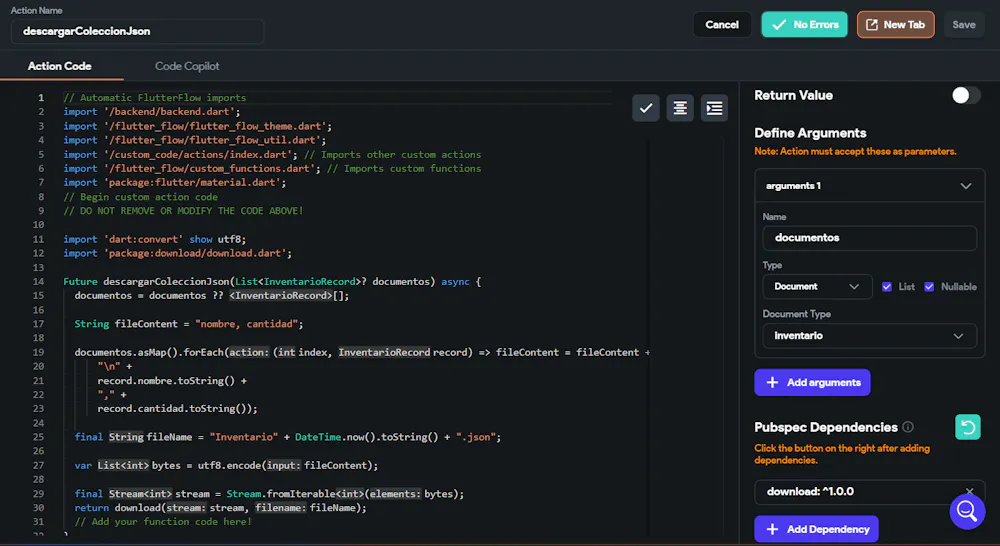The width and height of the screenshot is (1000, 546).
Task: Click the Cancel button
Action: pos(722,24)
